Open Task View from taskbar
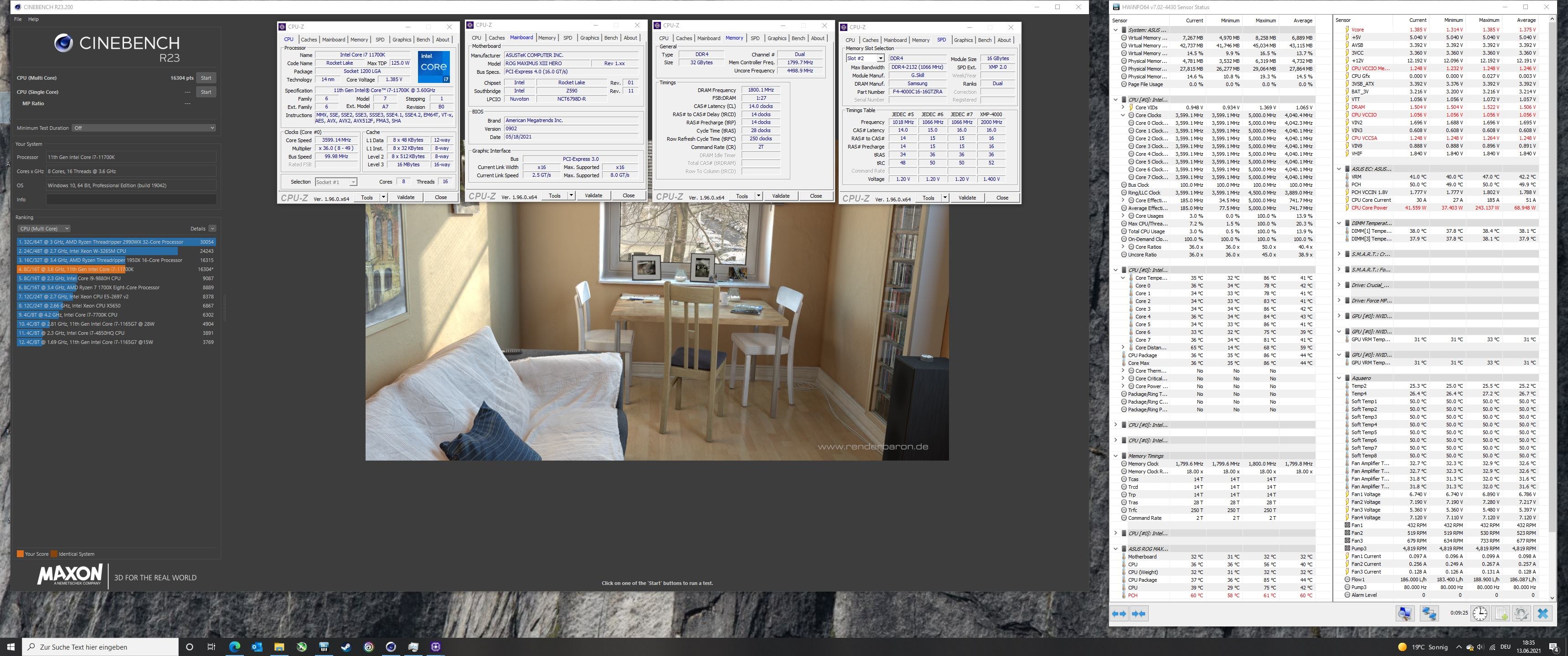The height and width of the screenshot is (656, 1568). pos(211,646)
